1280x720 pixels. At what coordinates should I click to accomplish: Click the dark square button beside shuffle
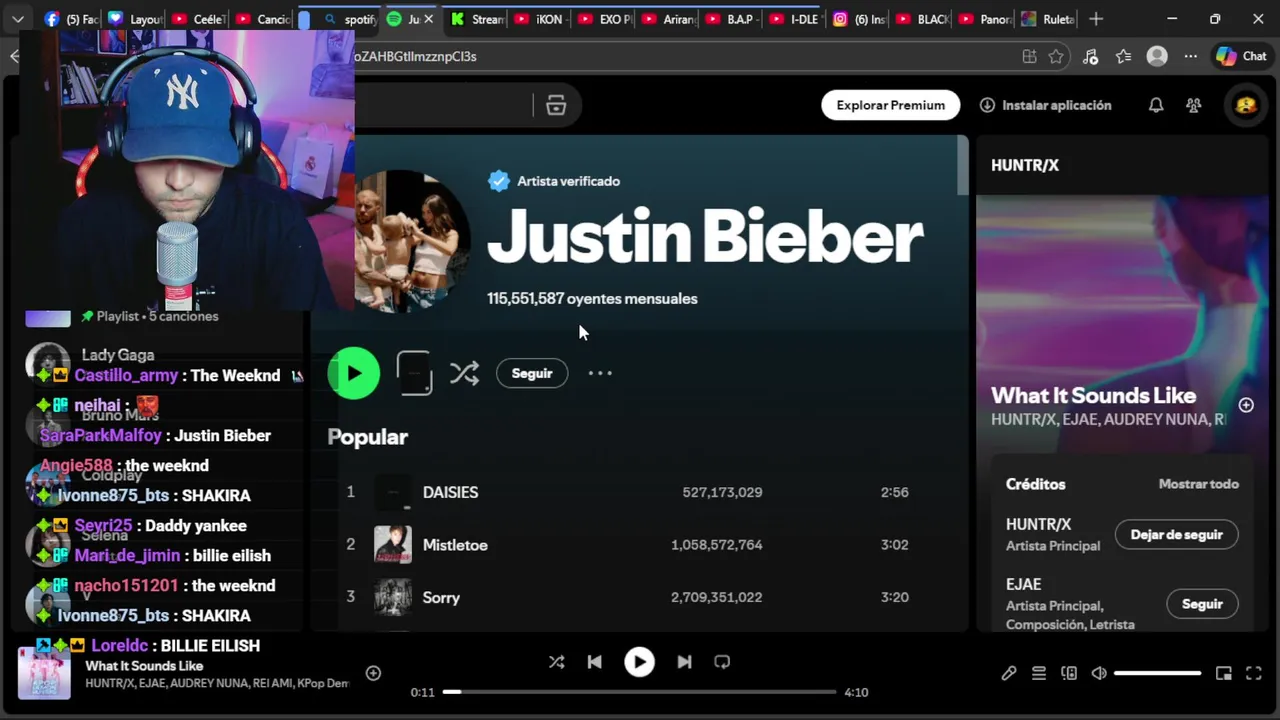pos(414,373)
